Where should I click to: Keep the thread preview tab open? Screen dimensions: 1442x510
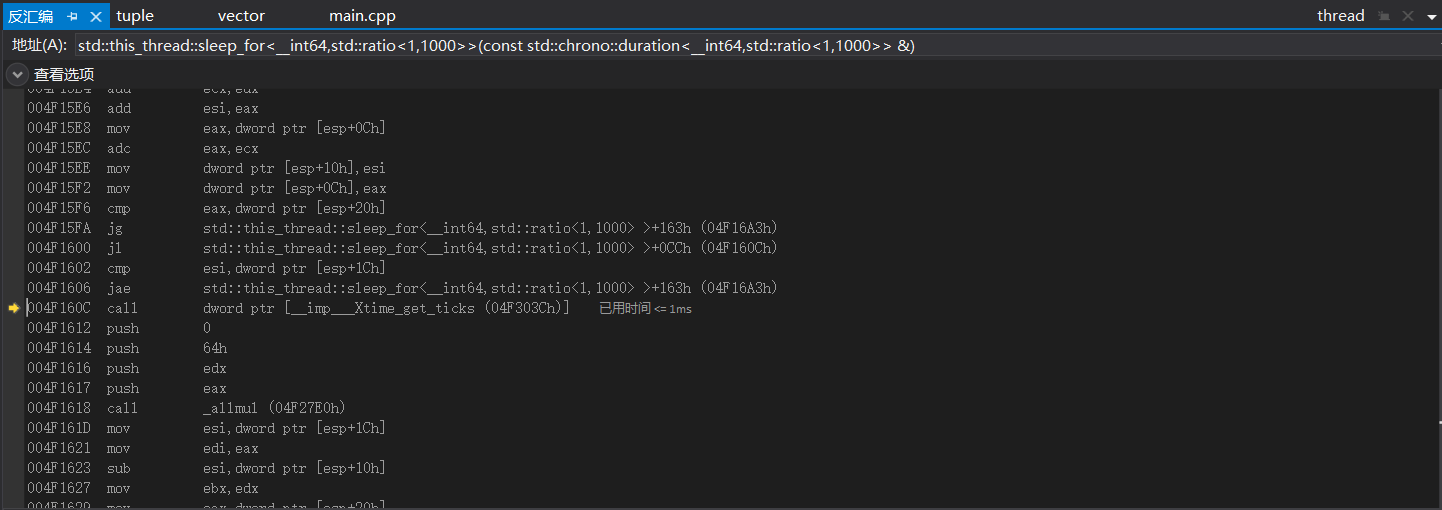(1384, 16)
